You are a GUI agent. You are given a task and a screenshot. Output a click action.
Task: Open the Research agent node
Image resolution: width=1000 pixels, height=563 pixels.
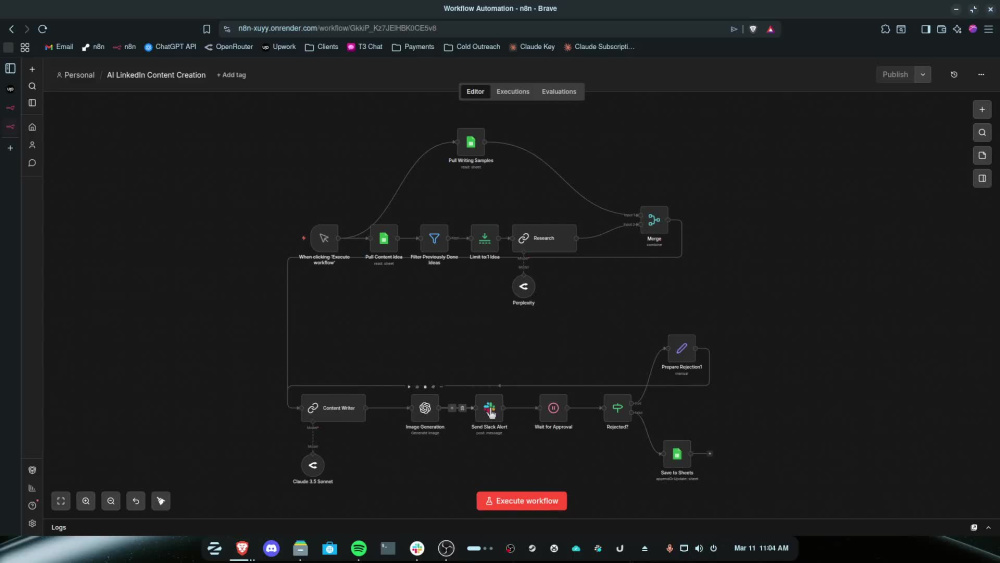544,238
